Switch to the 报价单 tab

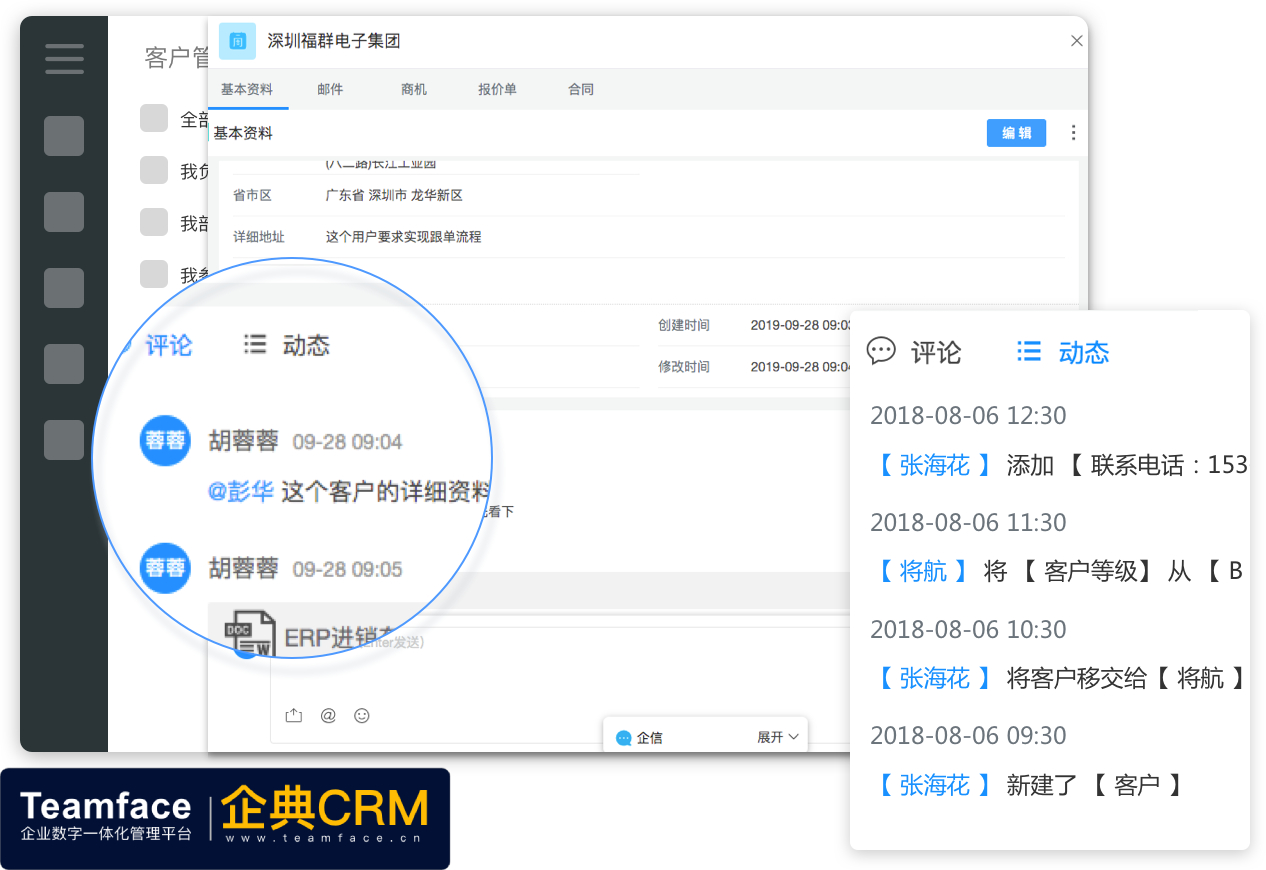pyautogui.click(x=497, y=89)
